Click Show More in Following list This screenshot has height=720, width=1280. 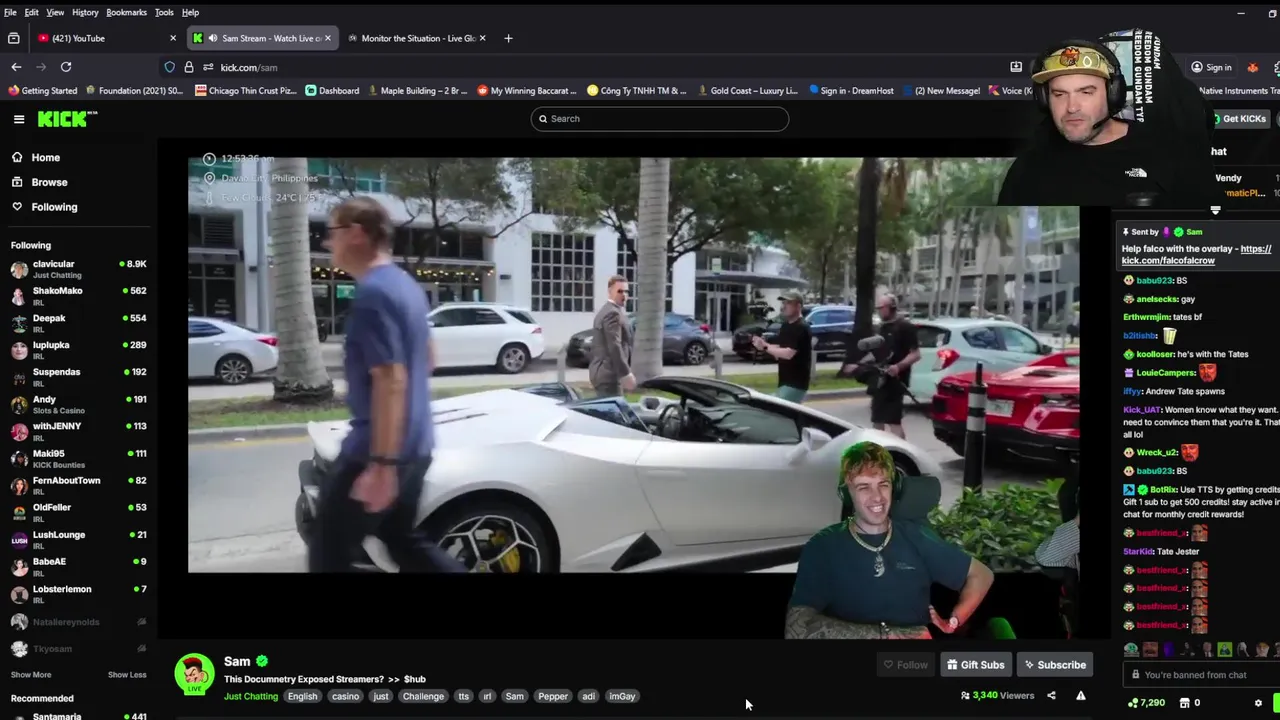[30, 675]
